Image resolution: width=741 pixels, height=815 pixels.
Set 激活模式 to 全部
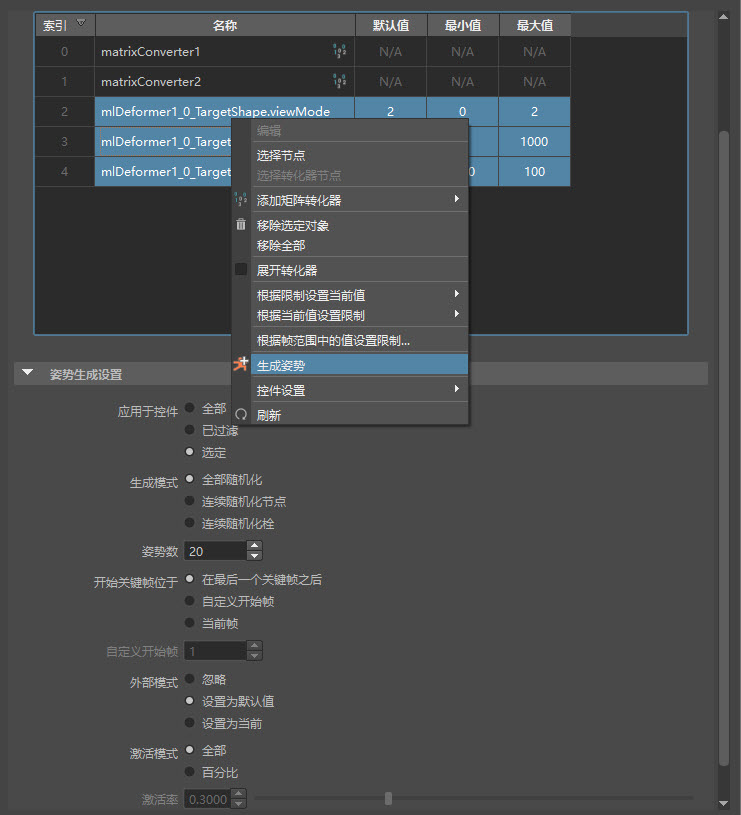click(x=190, y=750)
